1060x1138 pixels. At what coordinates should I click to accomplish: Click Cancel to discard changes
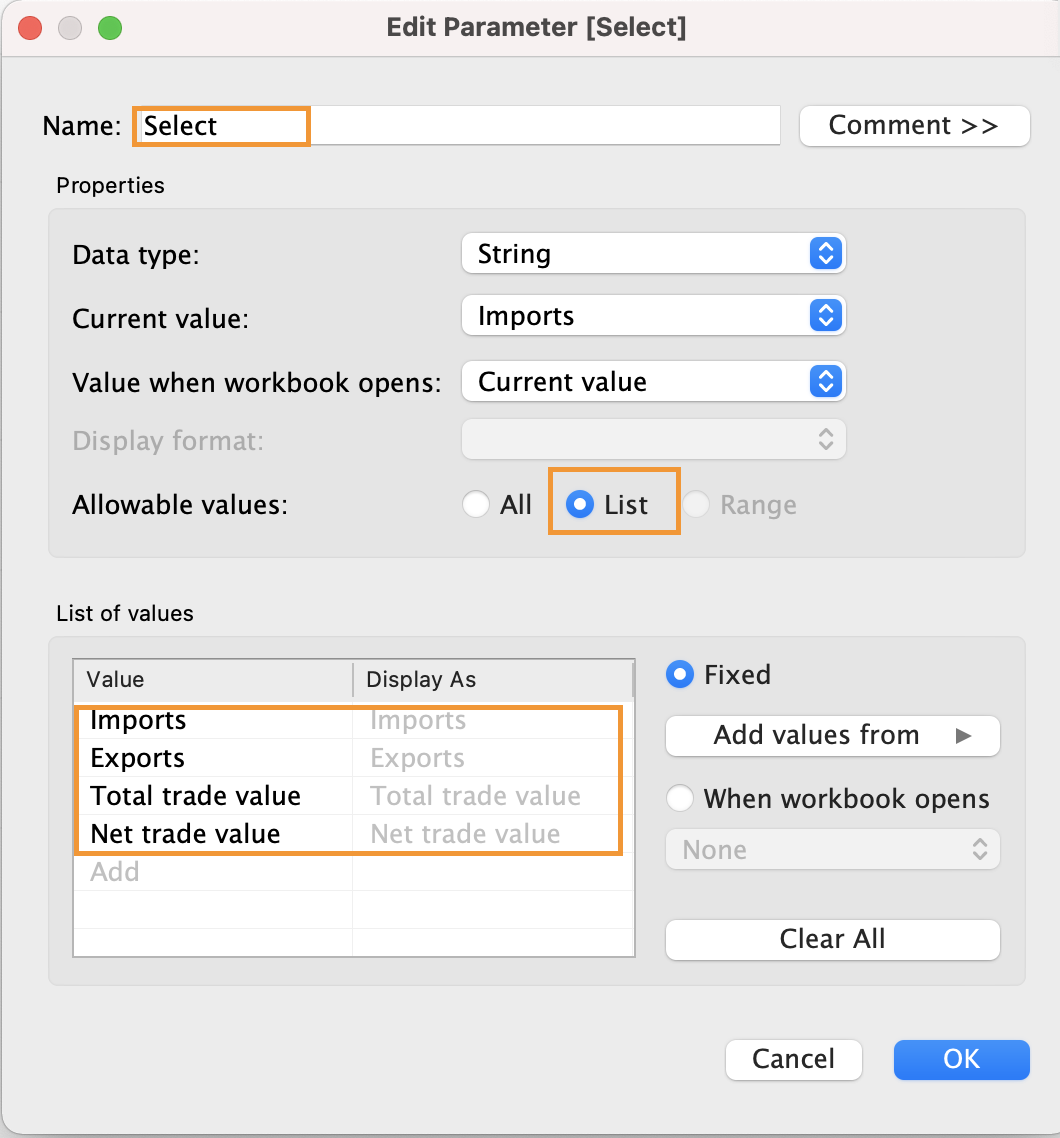coord(793,1059)
